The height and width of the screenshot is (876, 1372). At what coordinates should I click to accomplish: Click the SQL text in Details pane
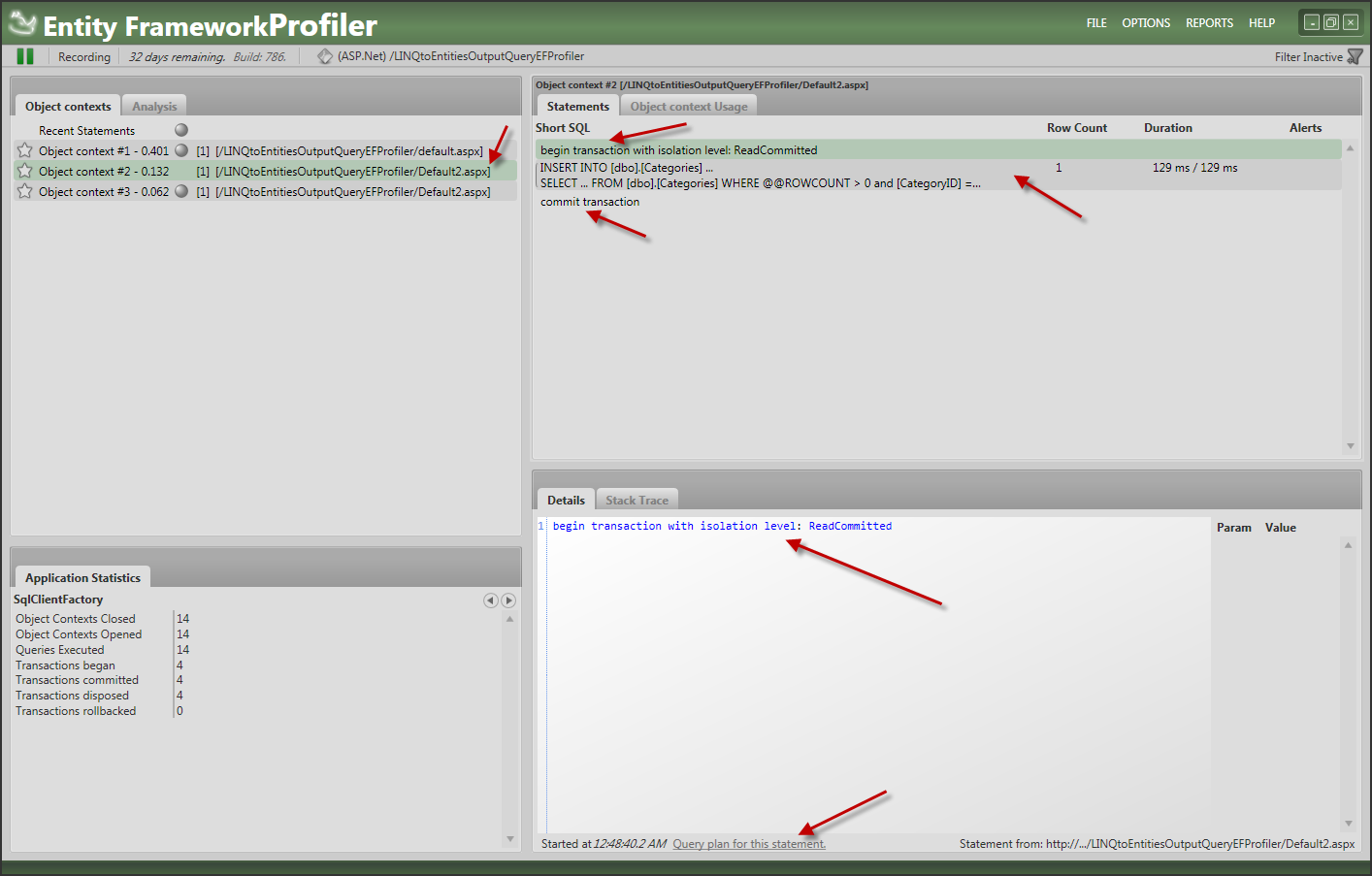click(x=722, y=526)
